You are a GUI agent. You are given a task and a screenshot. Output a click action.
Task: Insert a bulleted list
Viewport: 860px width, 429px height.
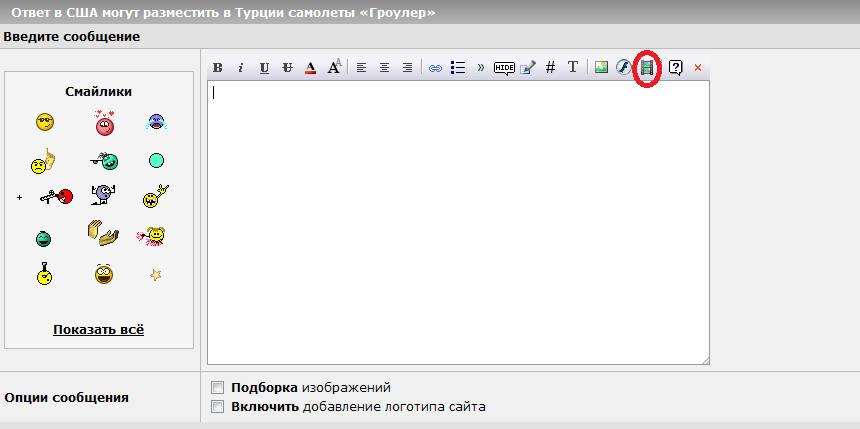pos(457,67)
